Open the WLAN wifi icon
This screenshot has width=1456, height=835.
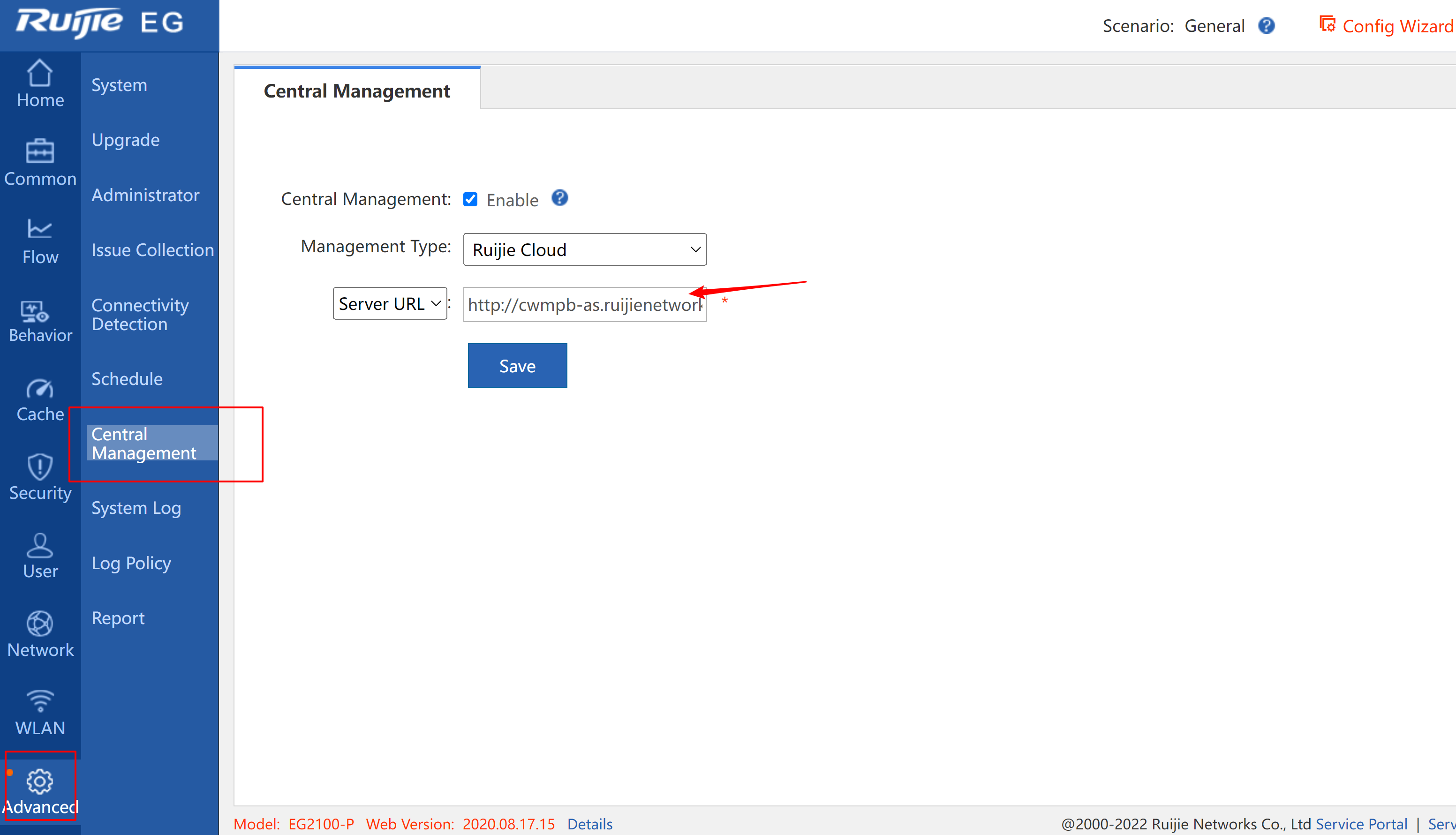pyautogui.click(x=39, y=701)
